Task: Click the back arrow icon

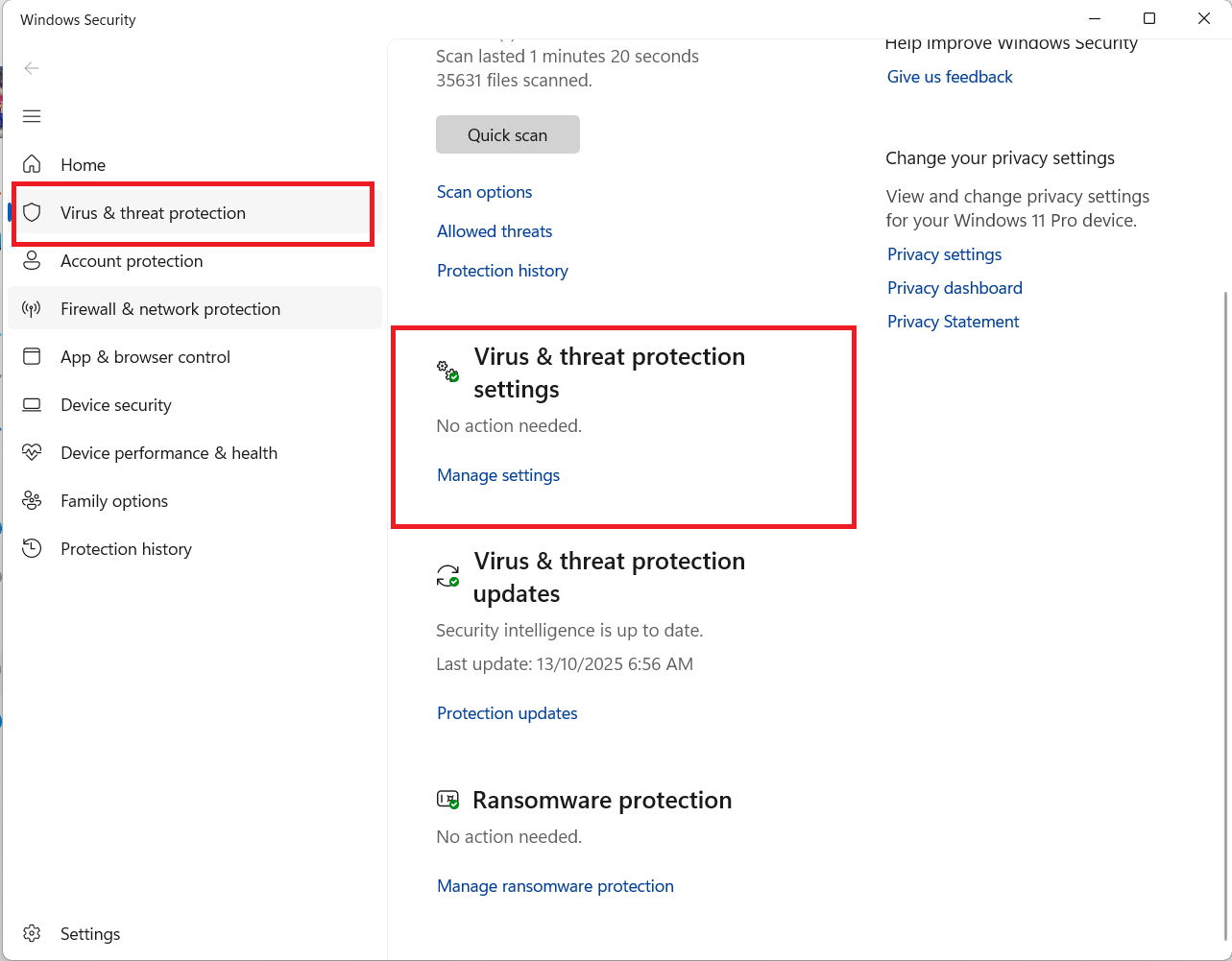Action: (32, 68)
